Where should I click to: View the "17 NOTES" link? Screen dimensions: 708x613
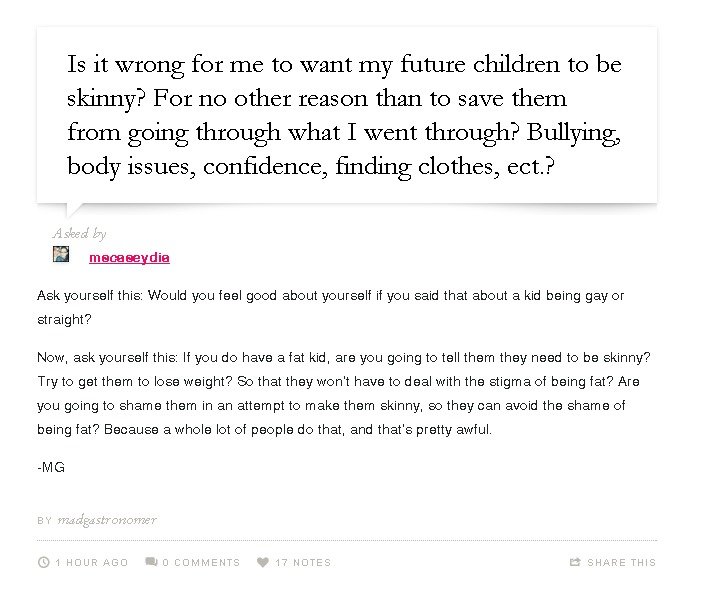(x=303, y=563)
